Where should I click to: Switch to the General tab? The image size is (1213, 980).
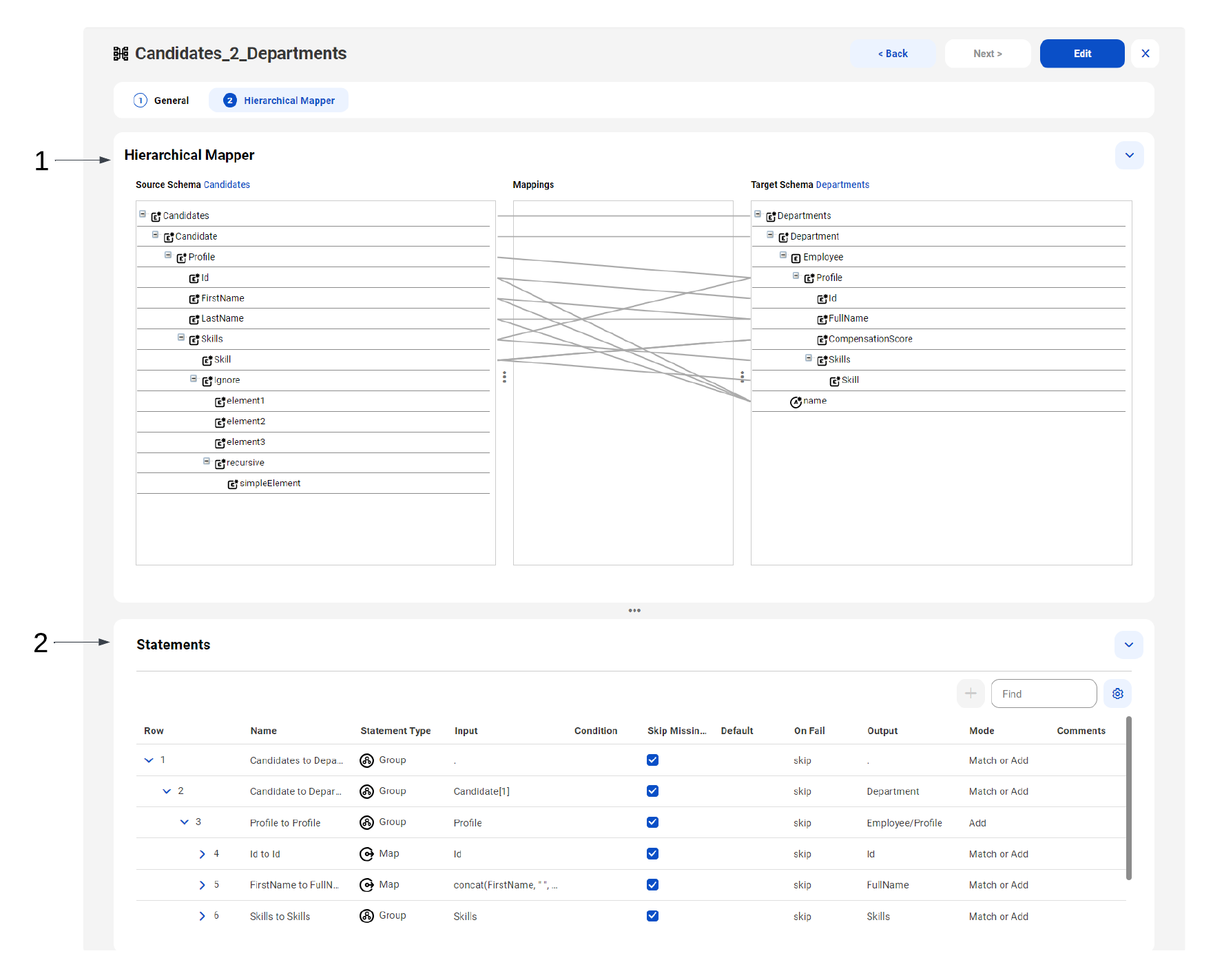[161, 101]
